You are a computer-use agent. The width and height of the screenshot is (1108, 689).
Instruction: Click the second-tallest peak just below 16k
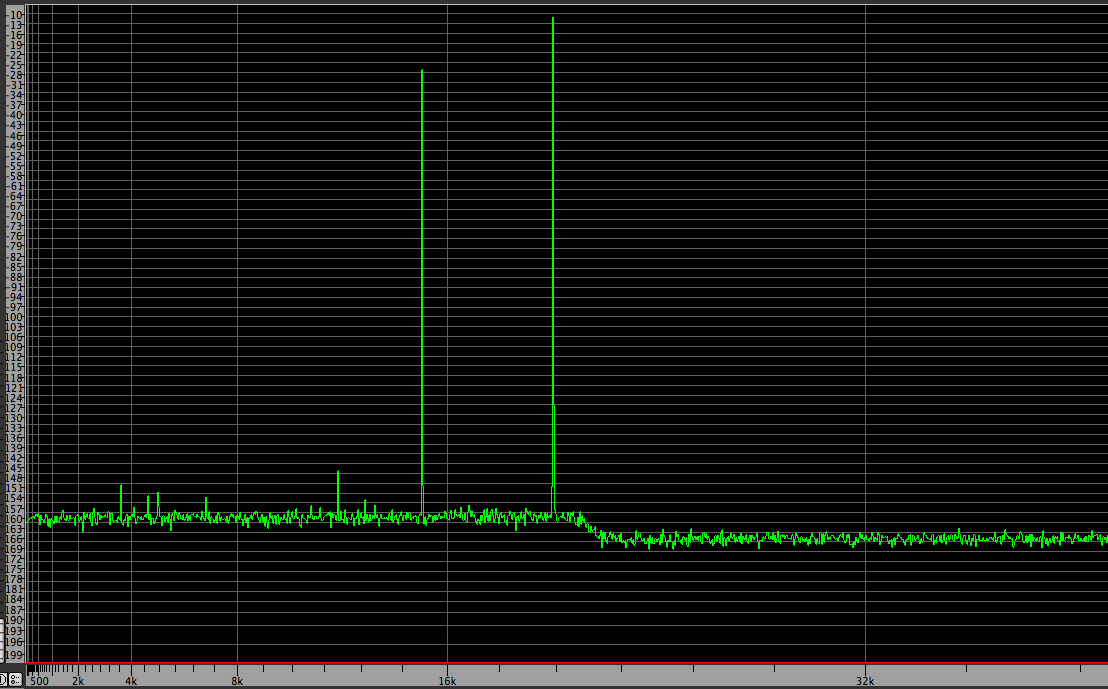pyautogui.click(x=422, y=293)
